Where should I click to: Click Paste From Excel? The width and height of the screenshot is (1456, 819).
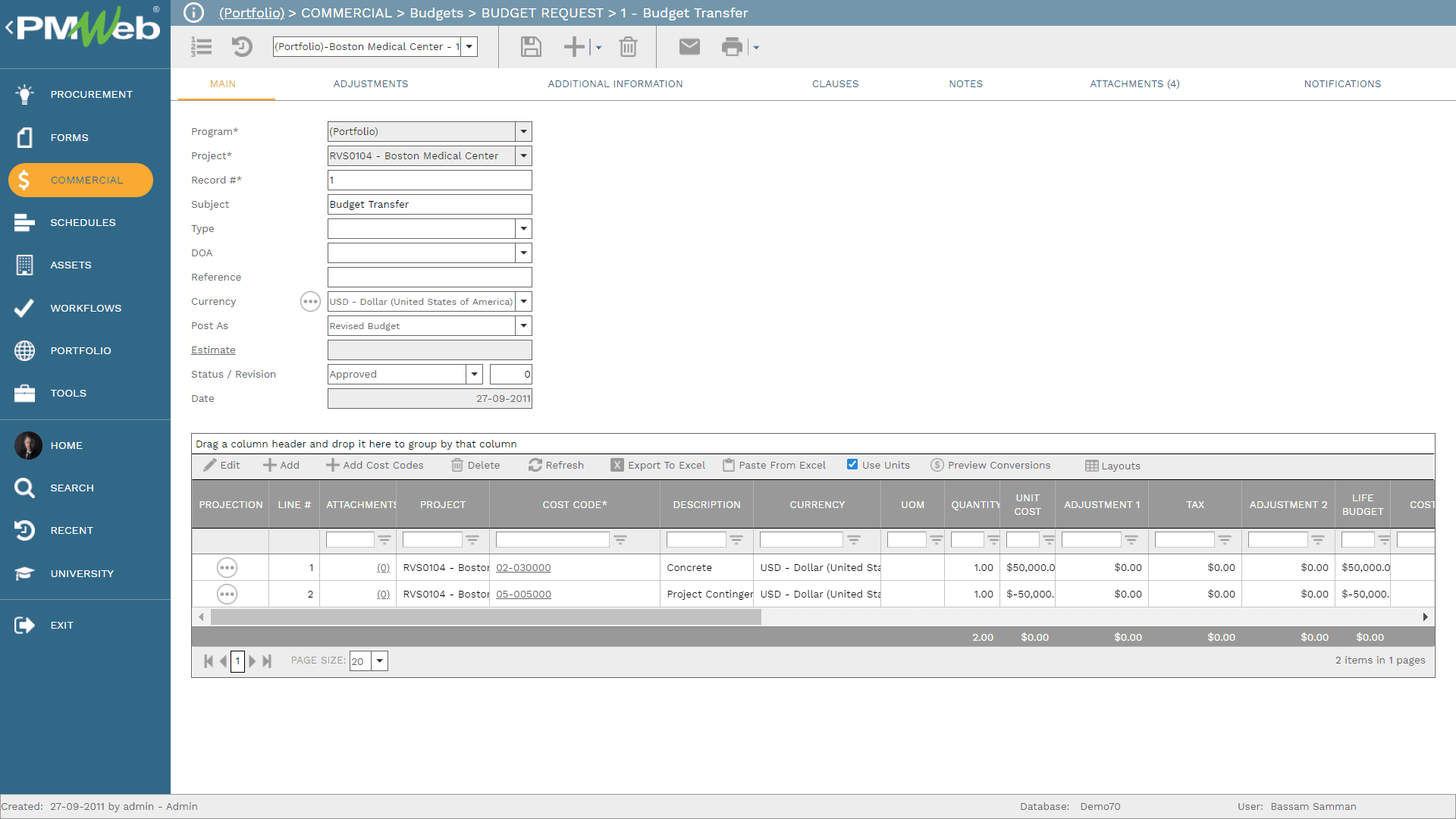coord(774,465)
